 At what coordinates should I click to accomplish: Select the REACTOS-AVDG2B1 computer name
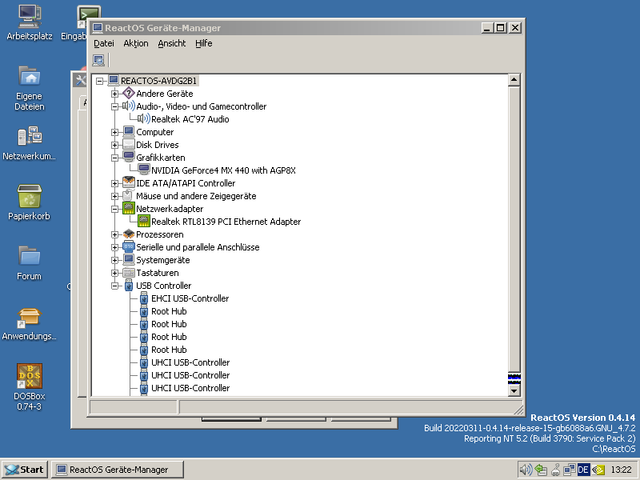tap(158, 81)
